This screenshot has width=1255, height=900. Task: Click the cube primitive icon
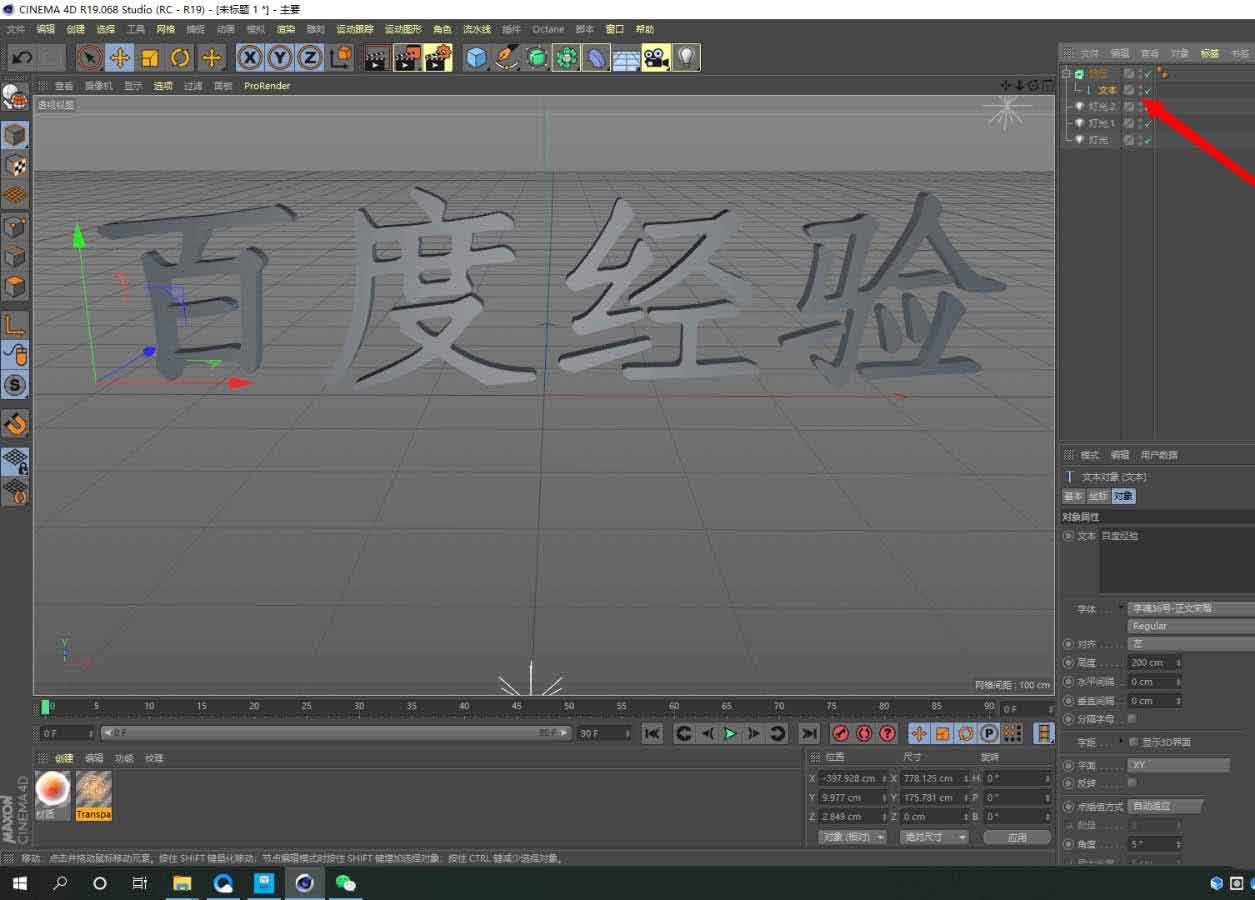[x=477, y=58]
